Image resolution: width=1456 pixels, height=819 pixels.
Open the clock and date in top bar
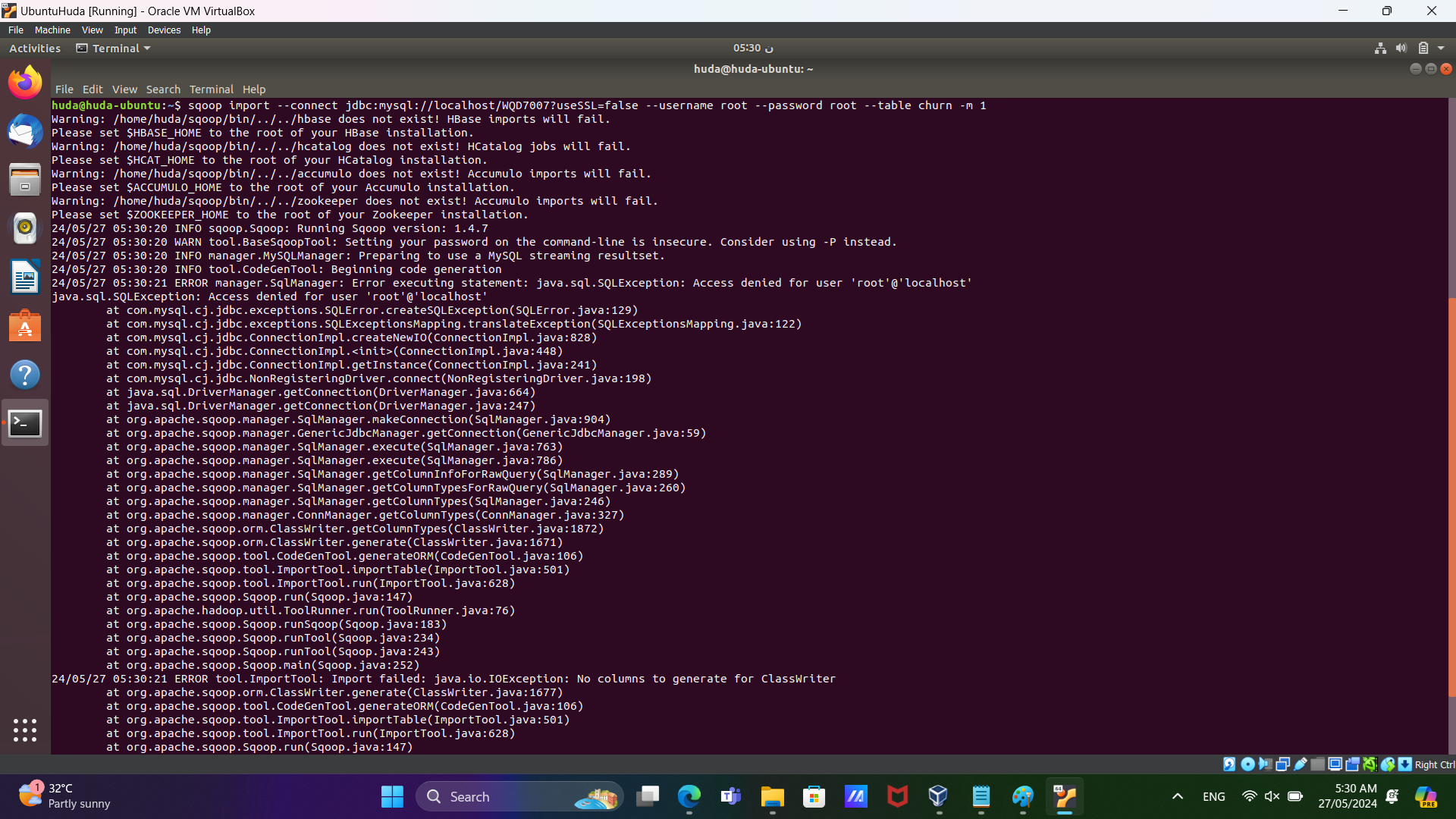[752, 49]
